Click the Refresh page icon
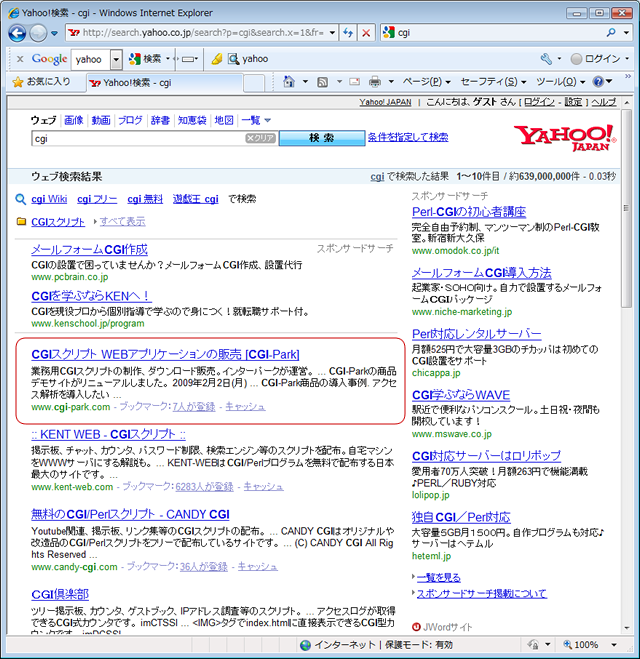 [348, 33]
